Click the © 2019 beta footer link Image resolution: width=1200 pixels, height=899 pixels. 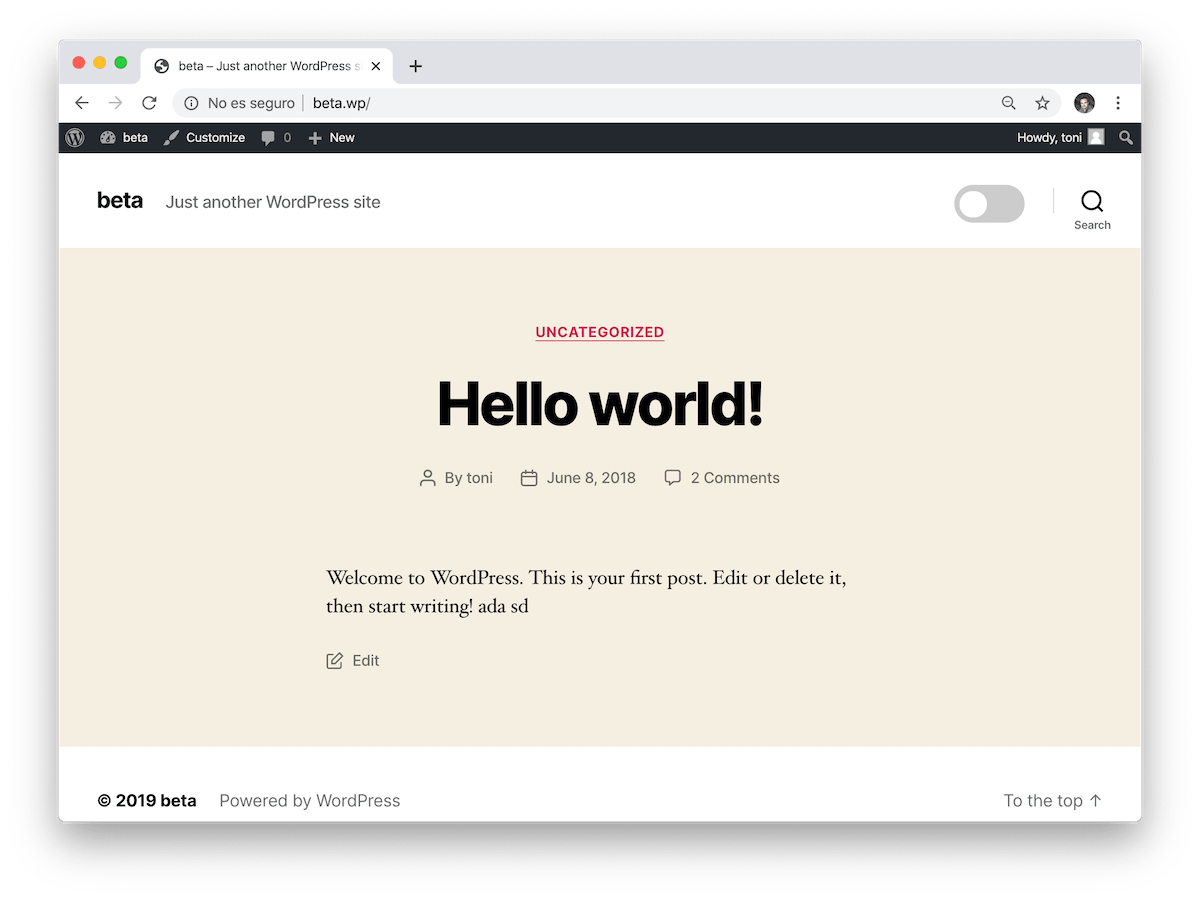coord(147,801)
